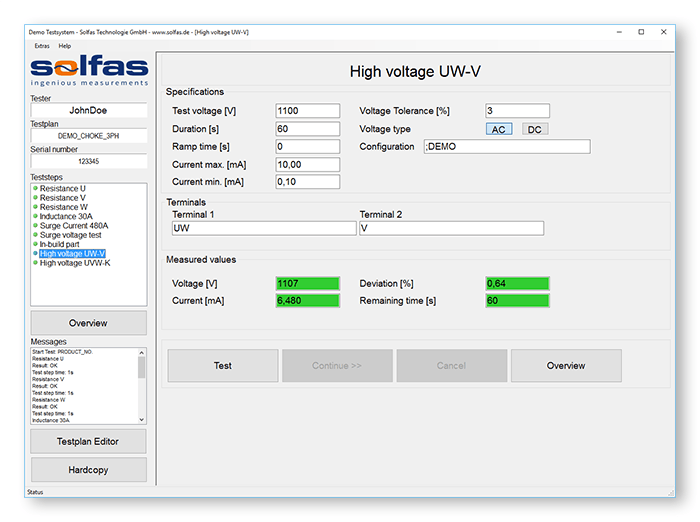Select Surge voltage test teststep
The width and height of the screenshot is (700, 522).
71,235
